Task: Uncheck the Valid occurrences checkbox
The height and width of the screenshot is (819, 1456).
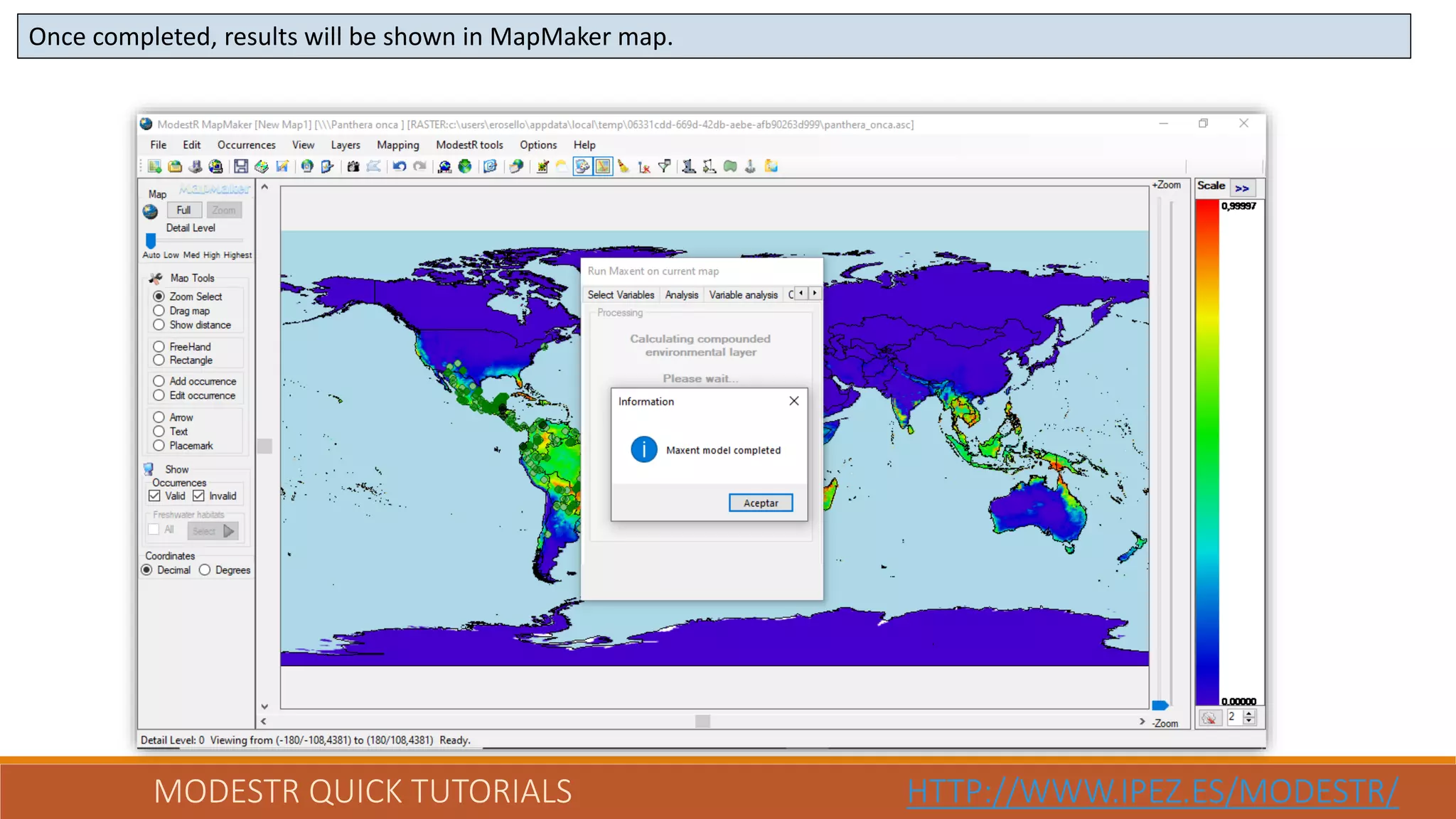Action: [154, 496]
